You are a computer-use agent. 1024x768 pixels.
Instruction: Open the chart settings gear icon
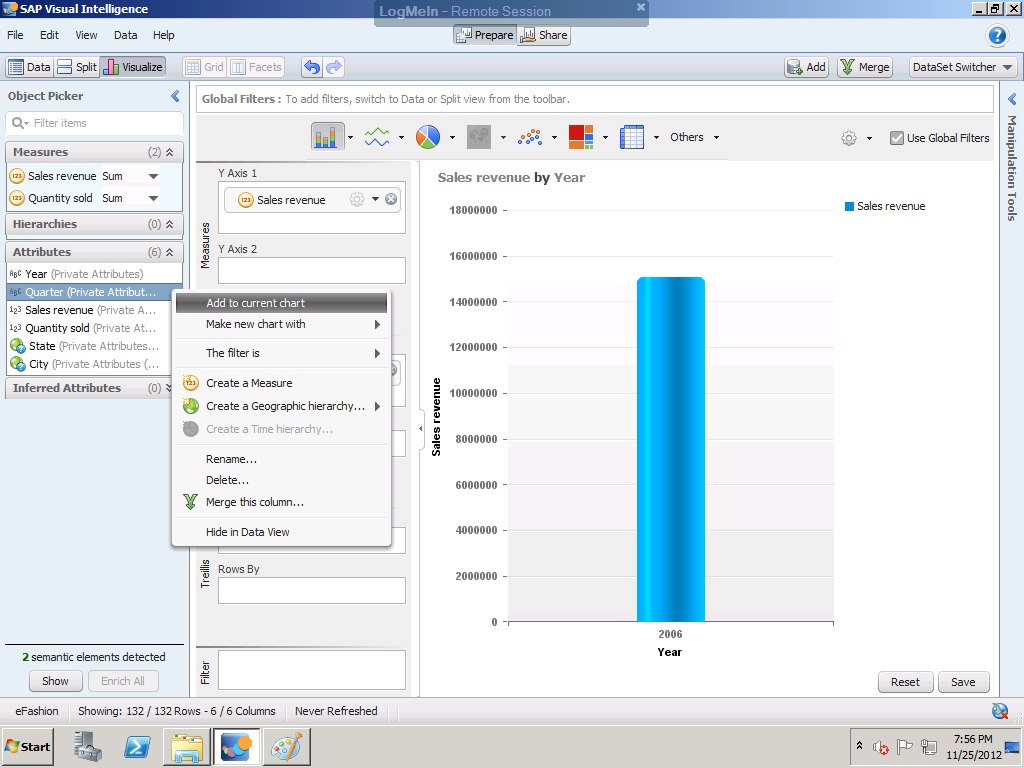[848, 138]
